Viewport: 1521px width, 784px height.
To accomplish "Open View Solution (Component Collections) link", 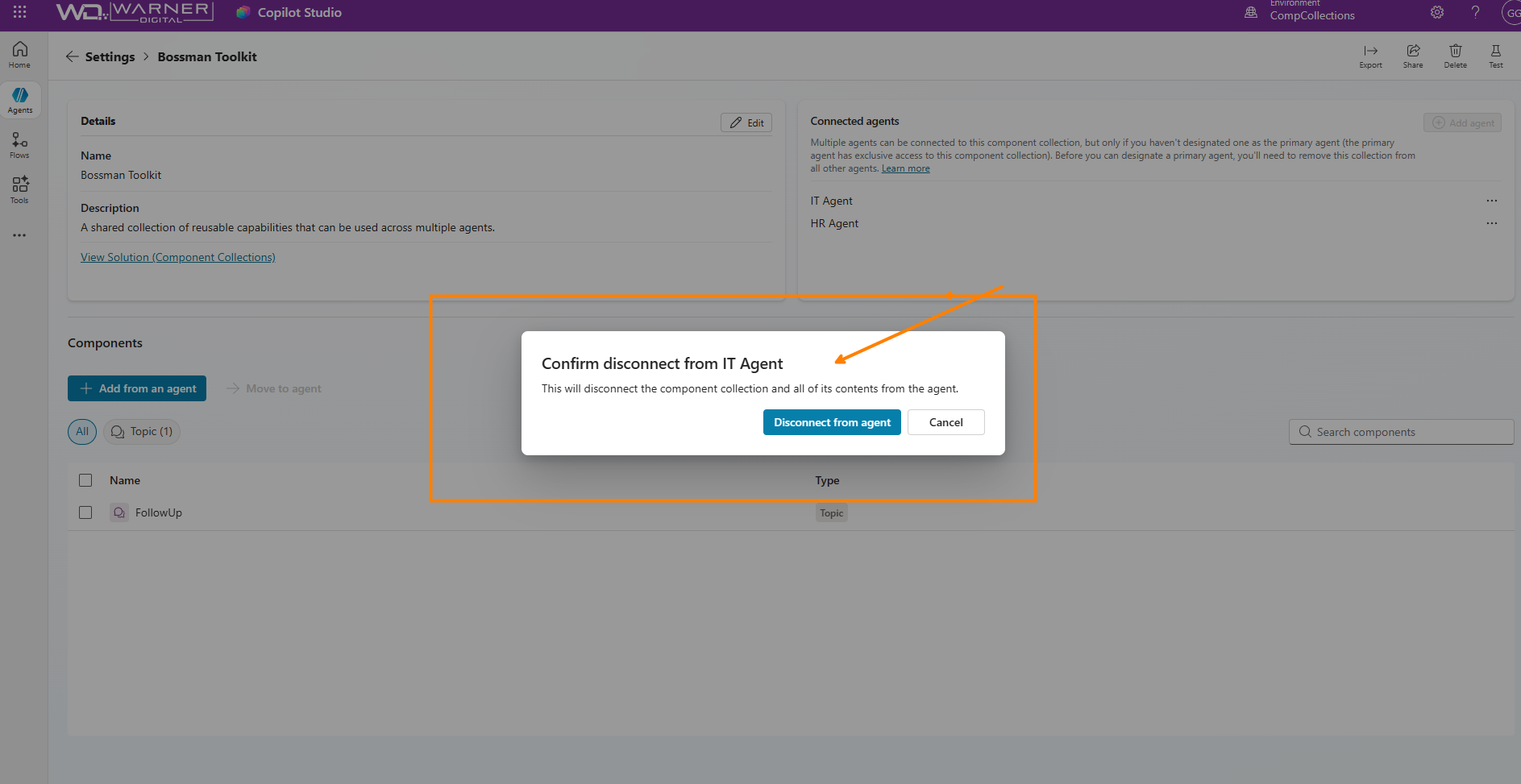I will pos(178,257).
